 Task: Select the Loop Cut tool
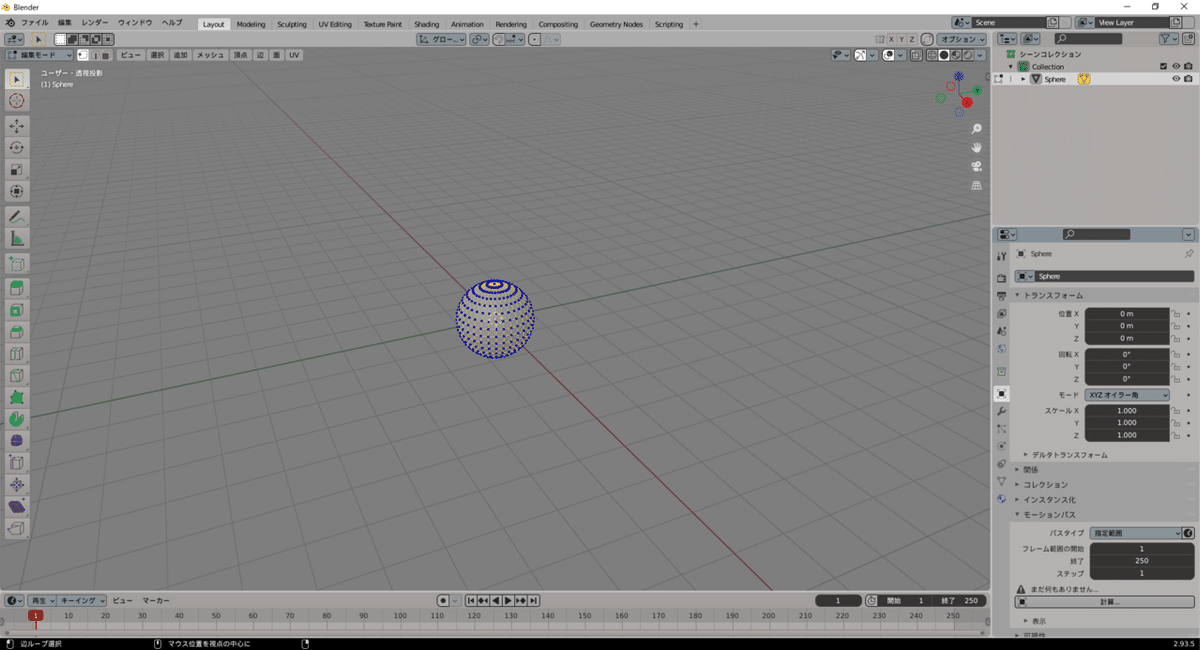pyautogui.click(x=17, y=354)
